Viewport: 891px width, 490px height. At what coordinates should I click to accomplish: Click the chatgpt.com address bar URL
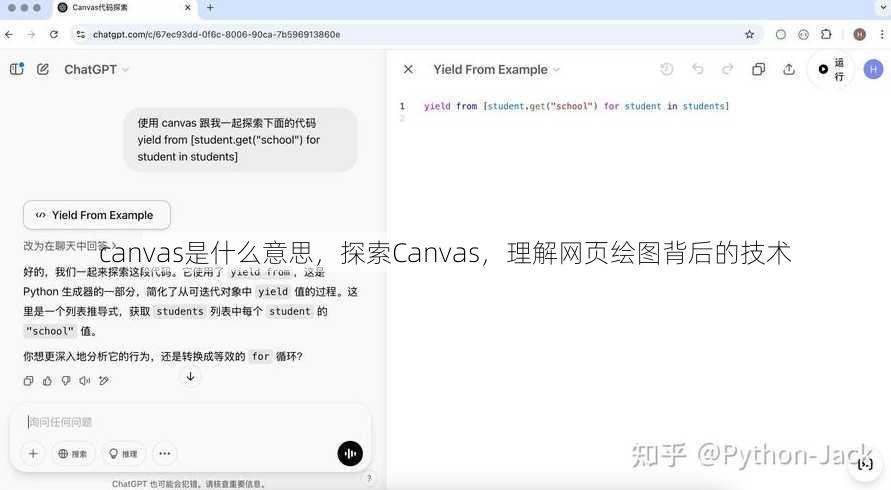[216, 35]
